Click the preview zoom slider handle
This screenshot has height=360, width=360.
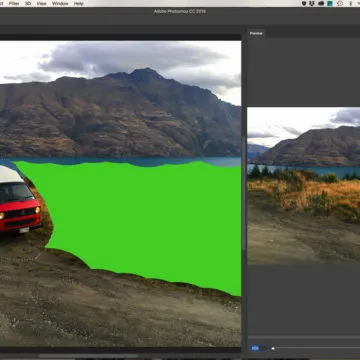(273, 348)
